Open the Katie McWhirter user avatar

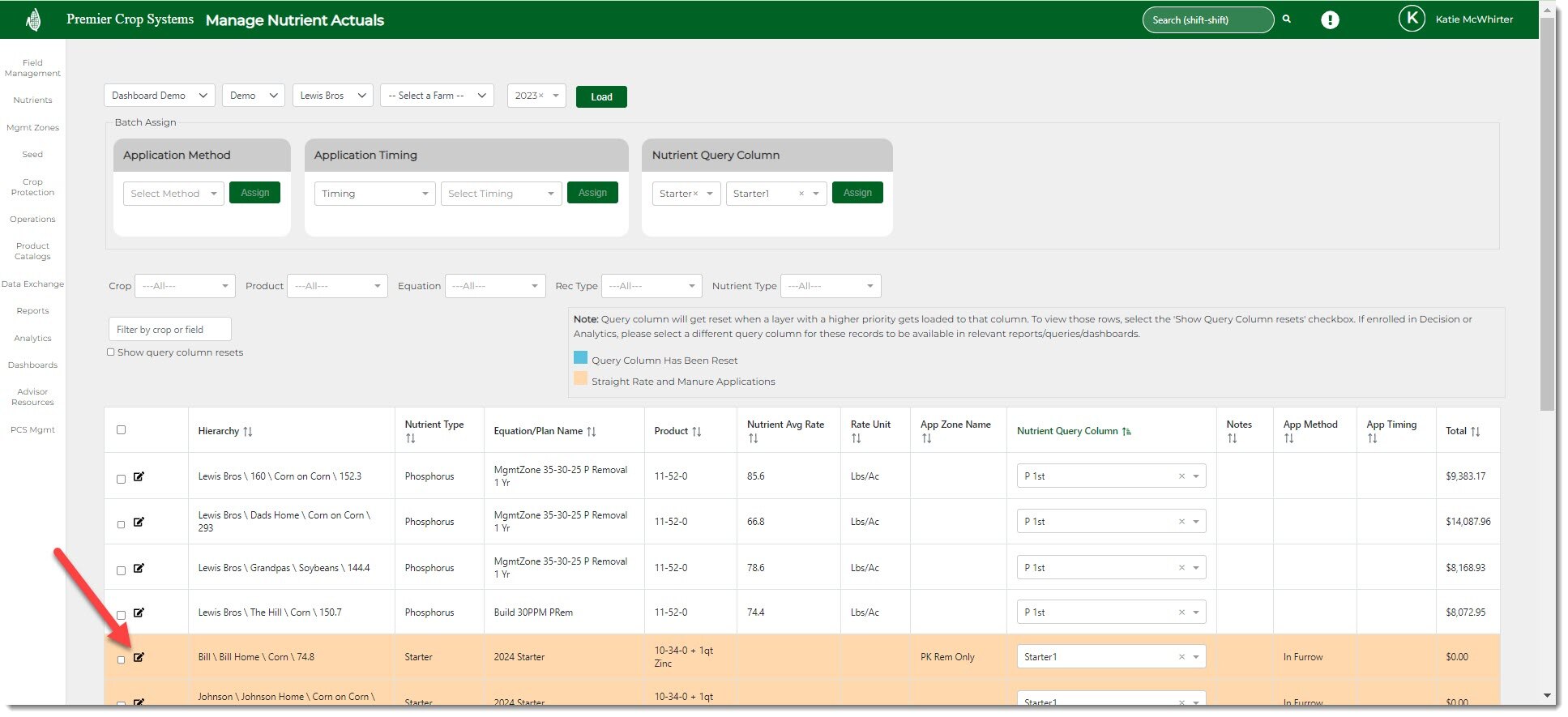click(1412, 19)
